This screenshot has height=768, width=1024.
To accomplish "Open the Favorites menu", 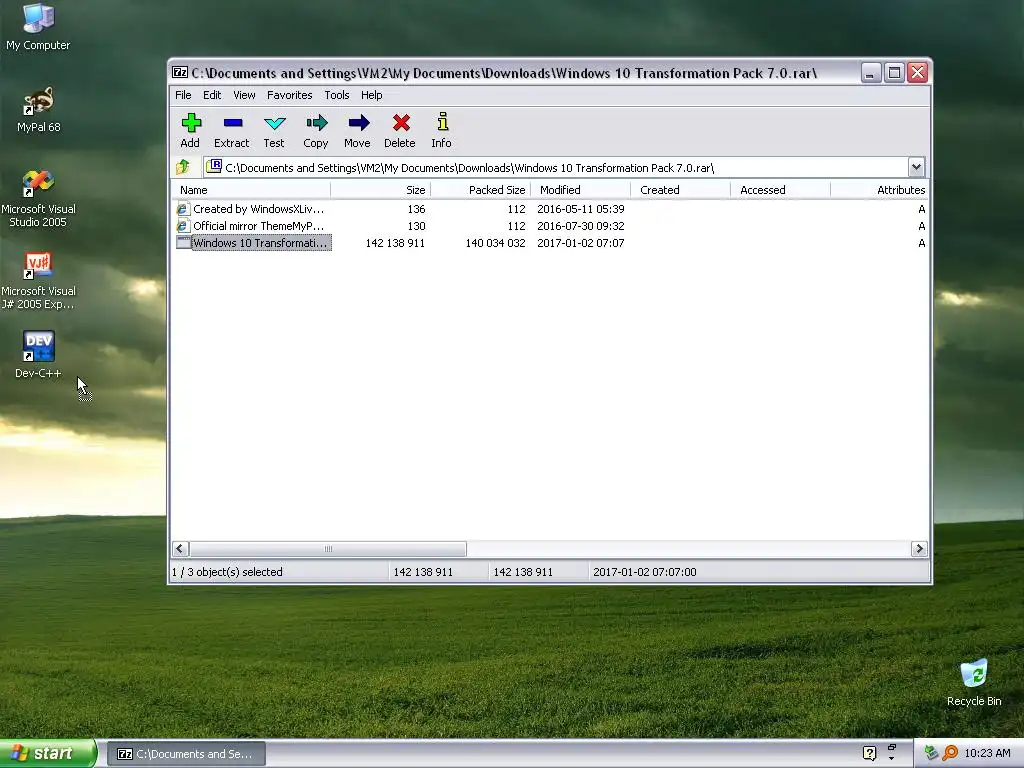I will pos(289,95).
